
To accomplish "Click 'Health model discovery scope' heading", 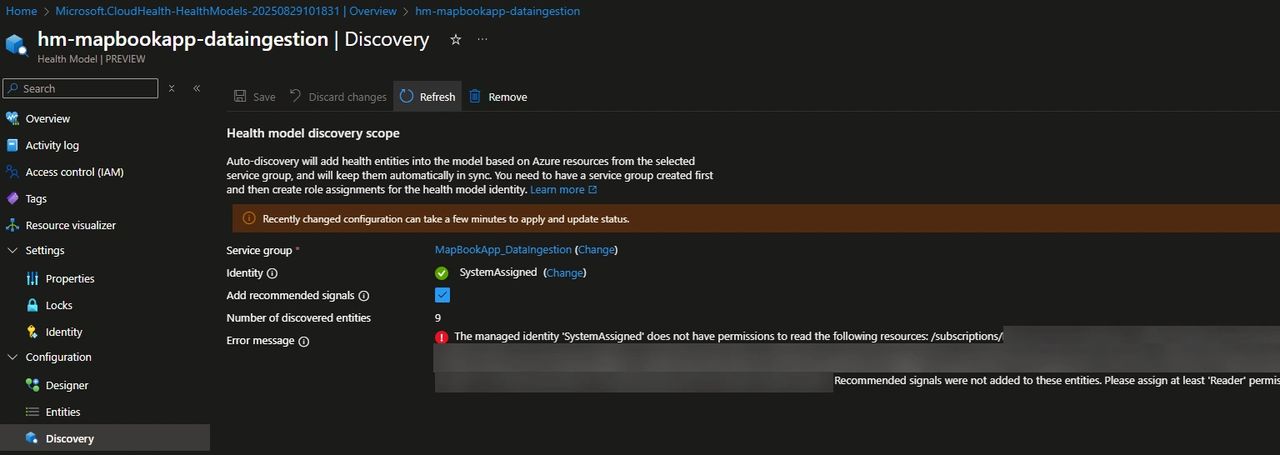I will 313,133.
